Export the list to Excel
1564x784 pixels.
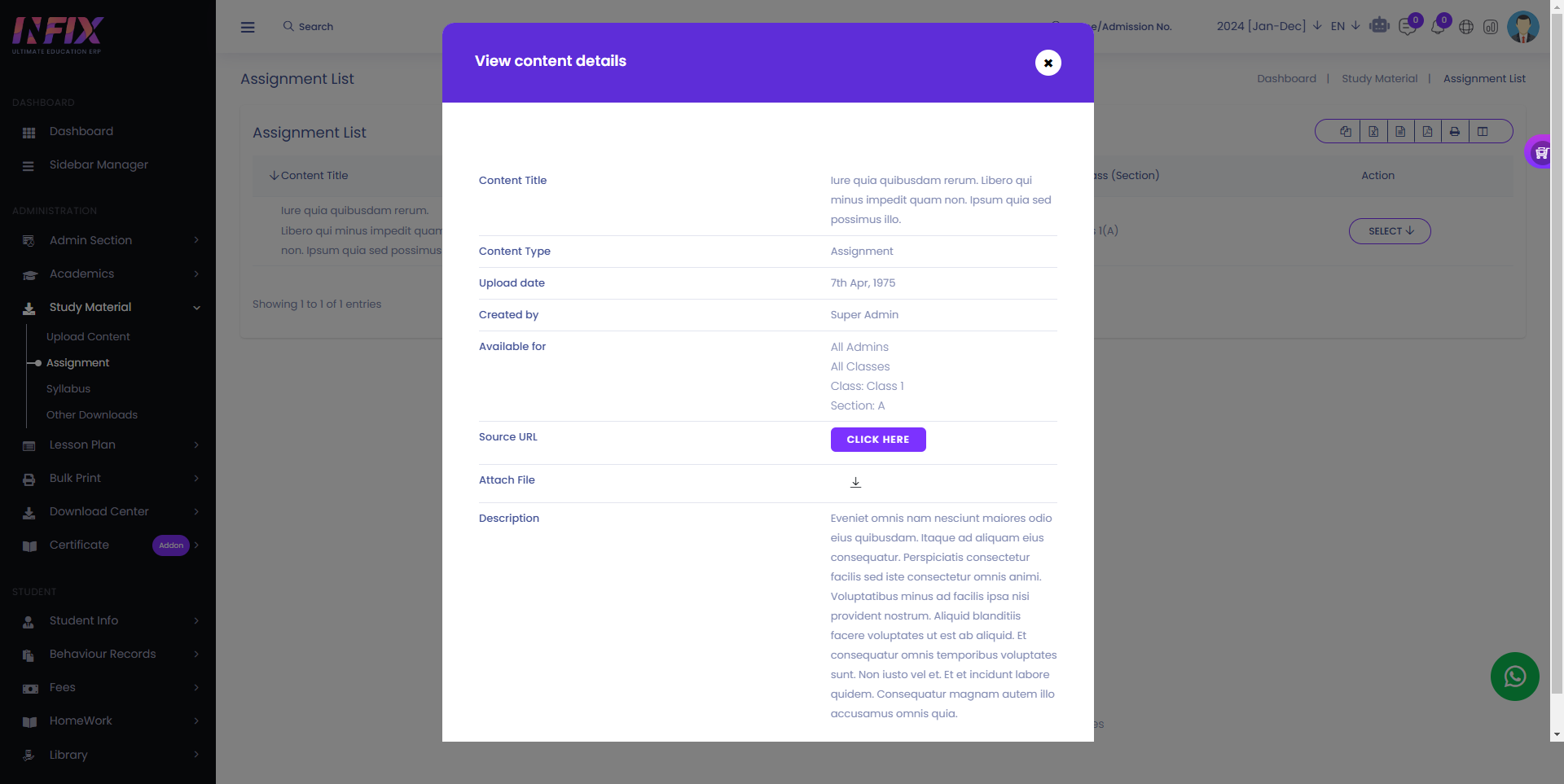point(1373,131)
